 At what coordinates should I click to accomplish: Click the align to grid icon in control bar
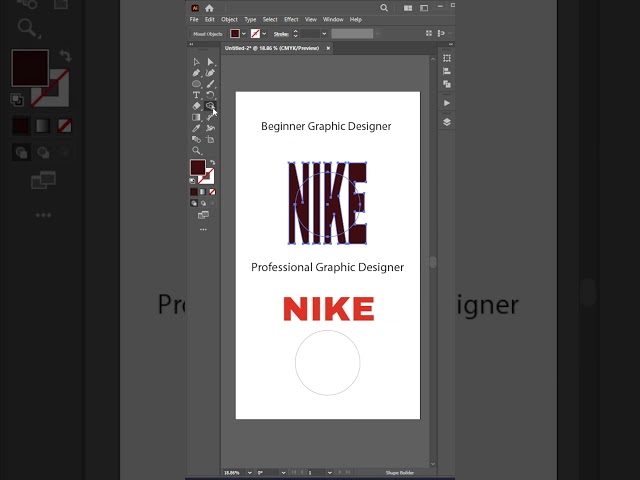coord(429,33)
